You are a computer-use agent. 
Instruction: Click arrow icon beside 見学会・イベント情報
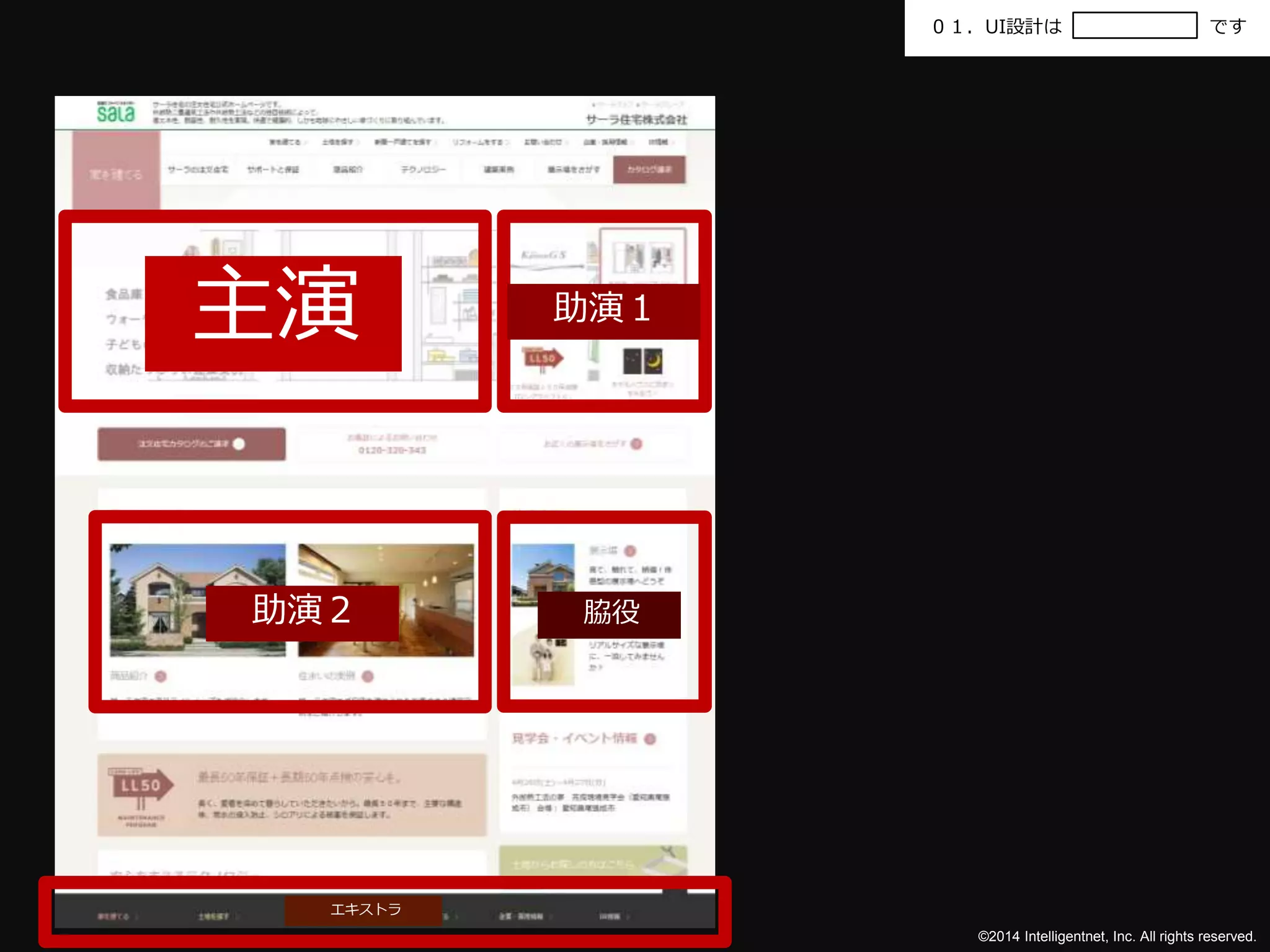tap(650, 739)
